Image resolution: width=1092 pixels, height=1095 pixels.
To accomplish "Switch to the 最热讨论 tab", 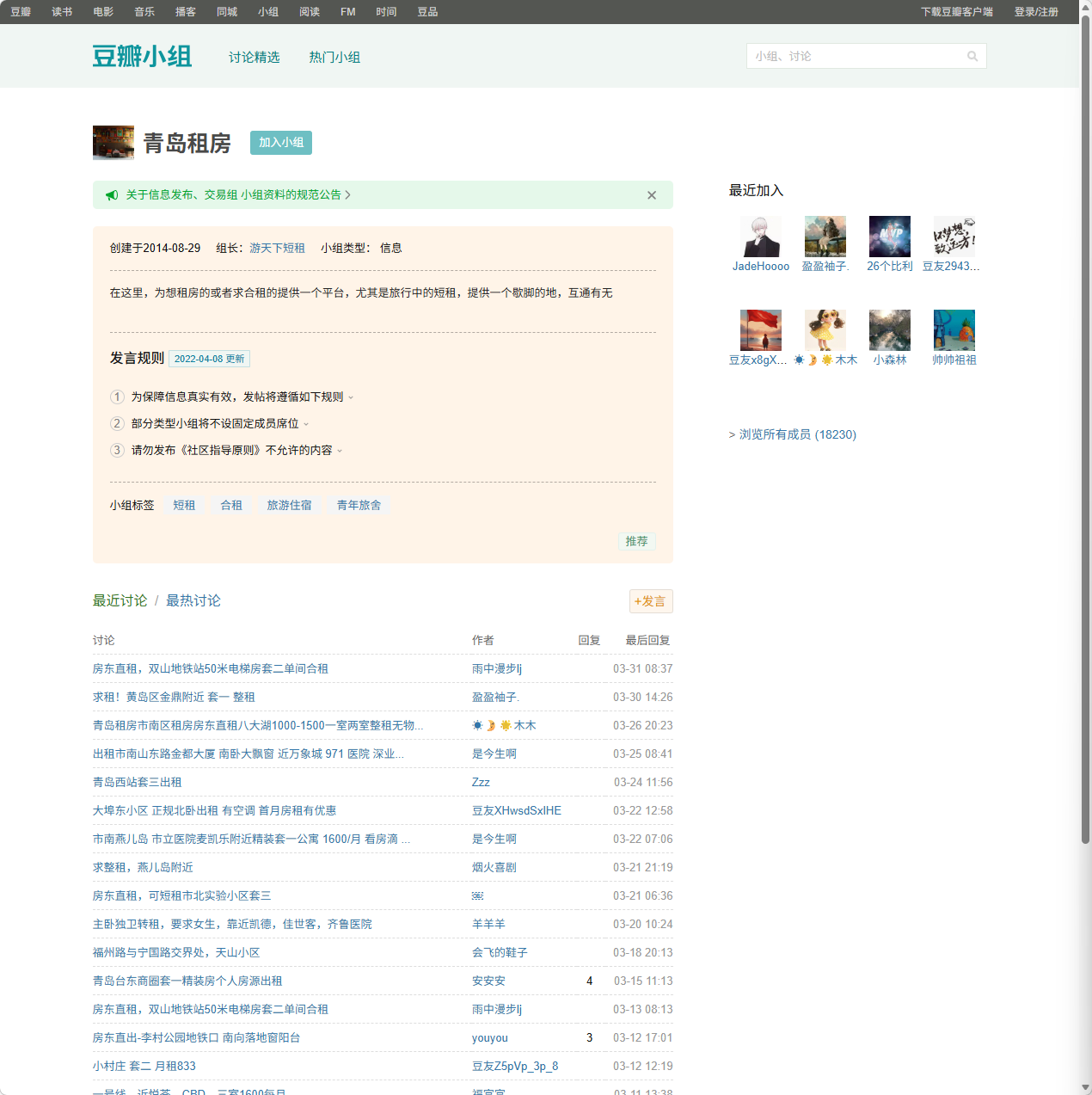I will point(193,600).
